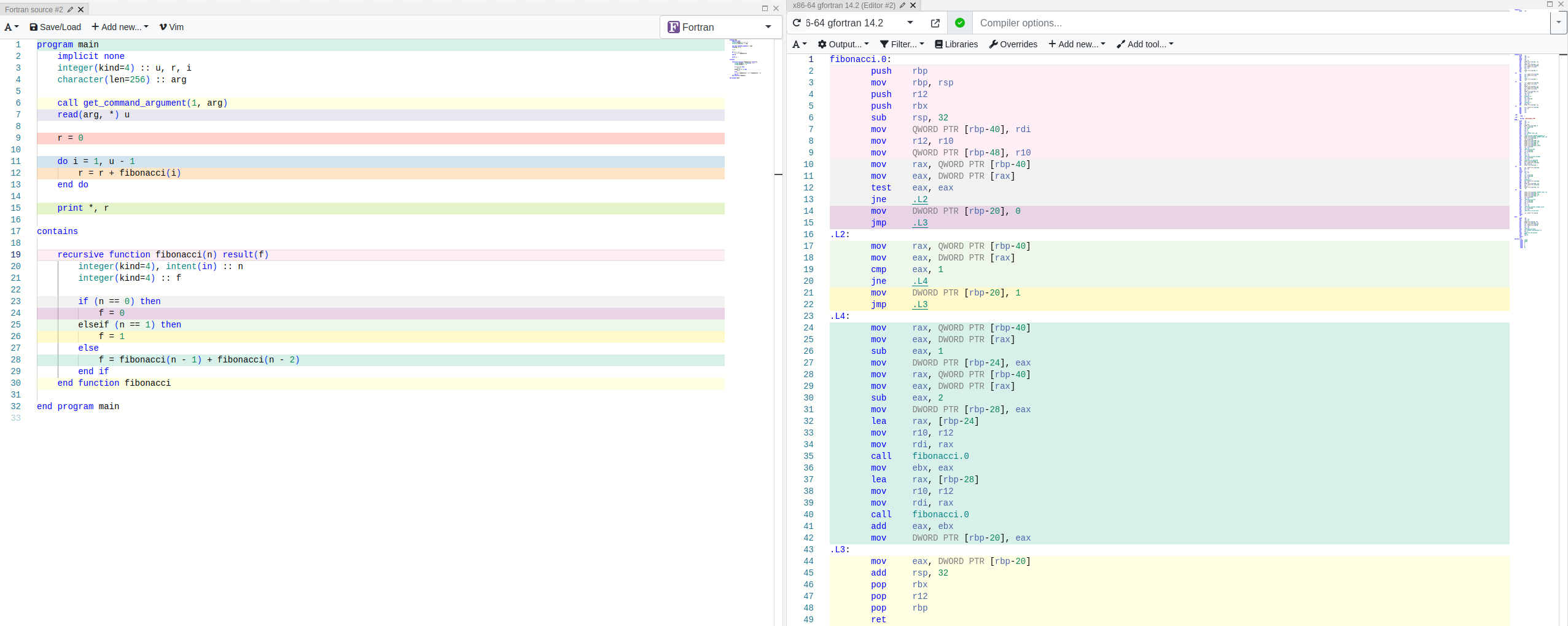The height and width of the screenshot is (626, 1568).
Task: Open compiler in popout window icon
Action: pyautogui.click(x=935, y=23)
